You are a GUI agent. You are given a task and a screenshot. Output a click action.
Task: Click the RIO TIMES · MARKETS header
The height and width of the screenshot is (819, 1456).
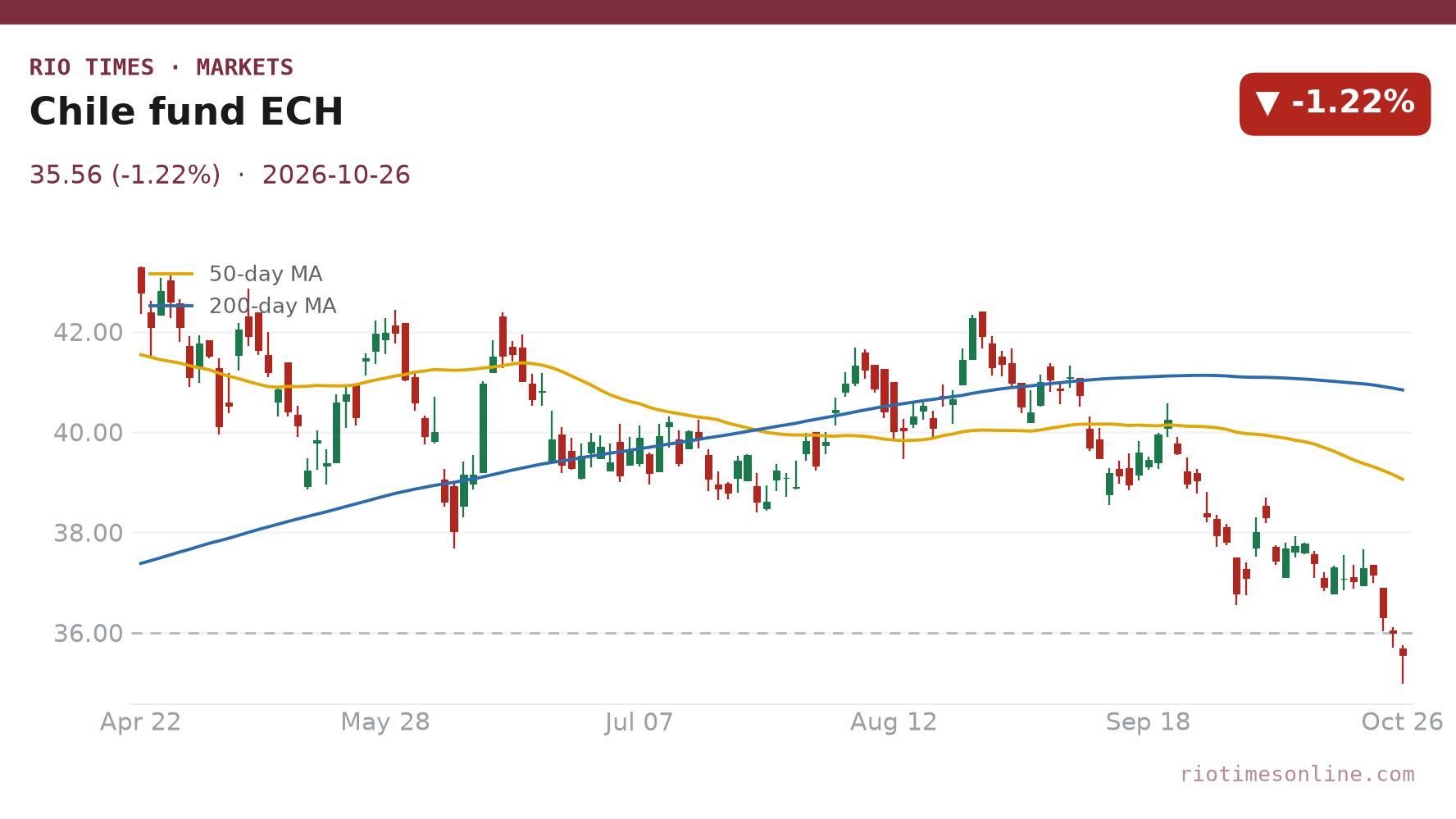pos(162,67)
